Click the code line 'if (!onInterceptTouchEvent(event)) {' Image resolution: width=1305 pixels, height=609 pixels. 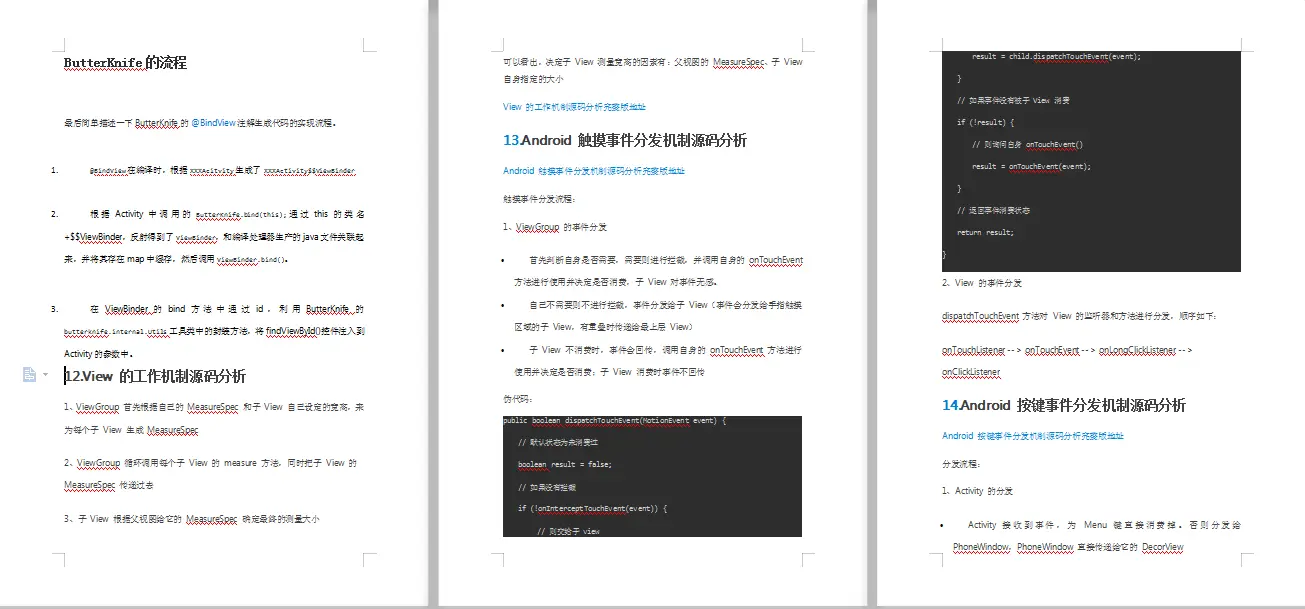[592, 509]
